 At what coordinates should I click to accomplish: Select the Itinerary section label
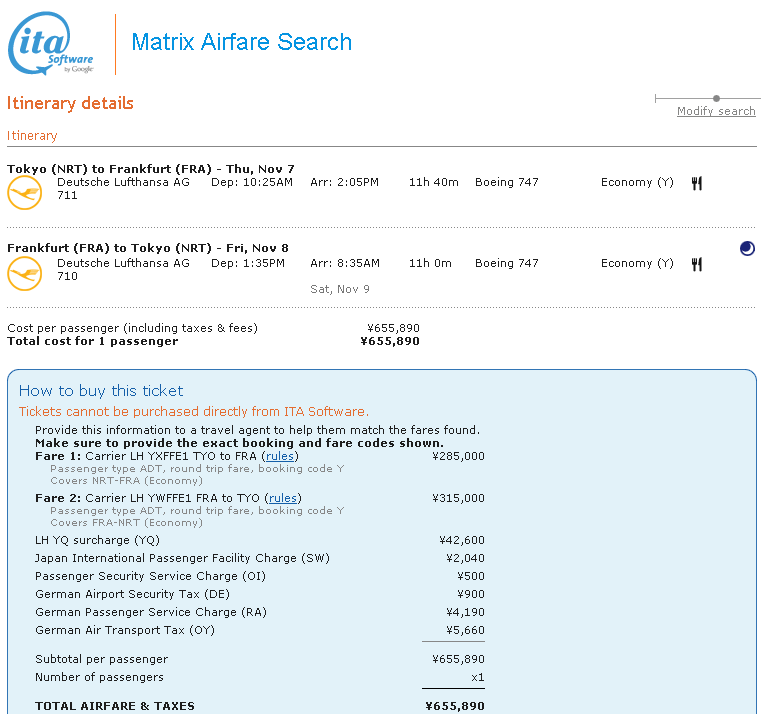[x=32, y=135]
